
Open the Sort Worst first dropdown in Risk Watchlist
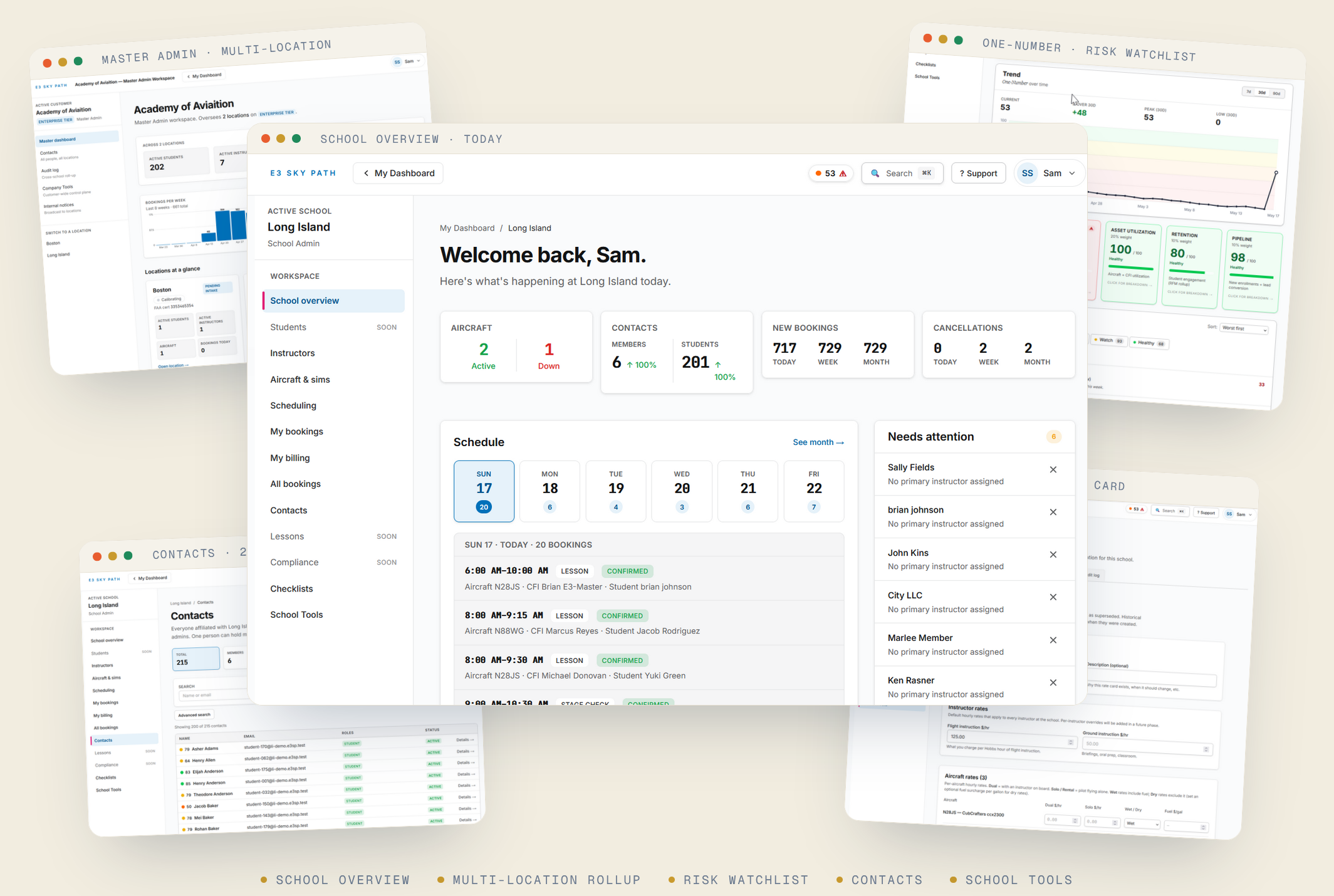[1244, 329]
